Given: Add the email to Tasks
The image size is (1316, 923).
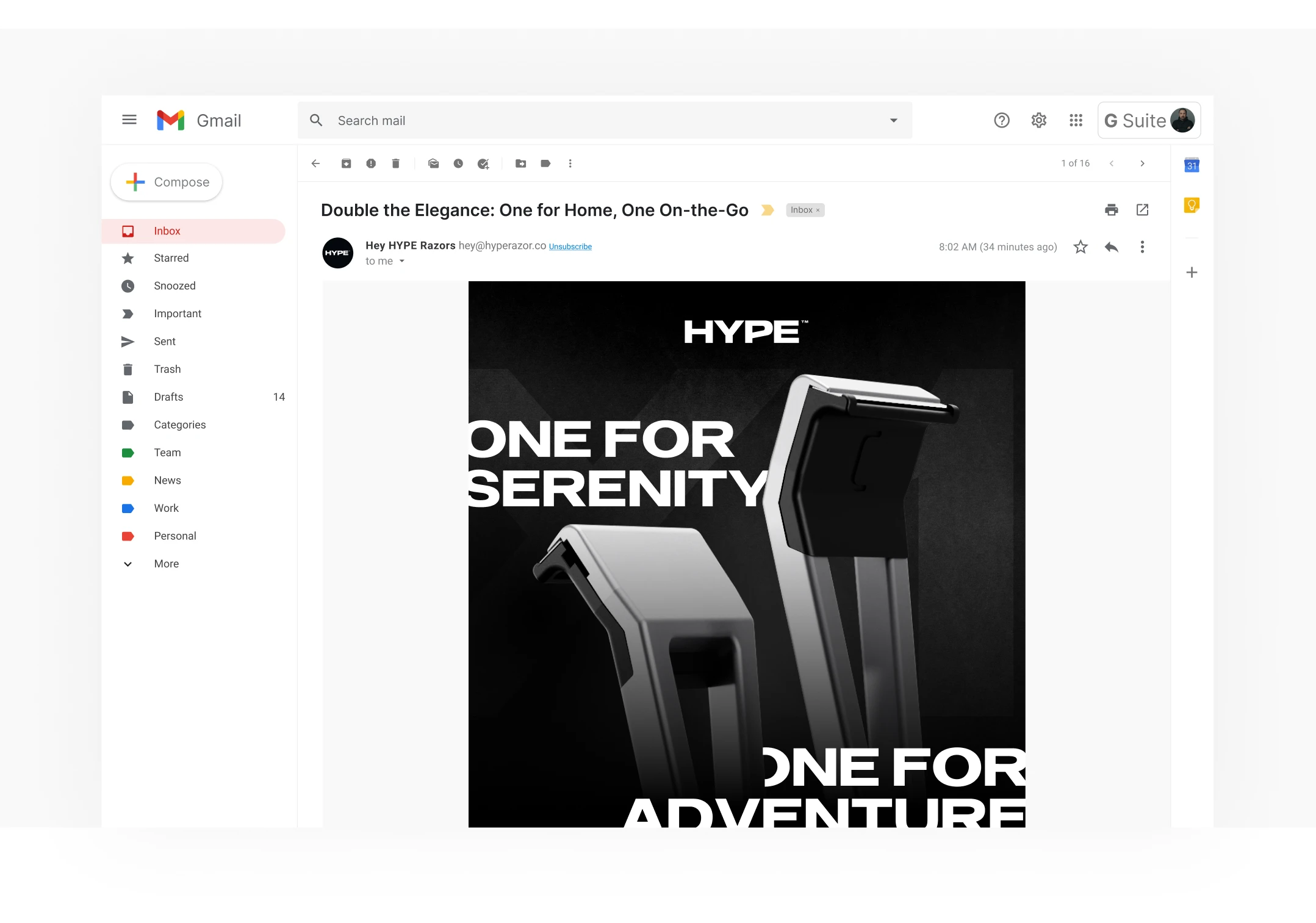Looking at the screenshot, I should click(x=483, y=163).
